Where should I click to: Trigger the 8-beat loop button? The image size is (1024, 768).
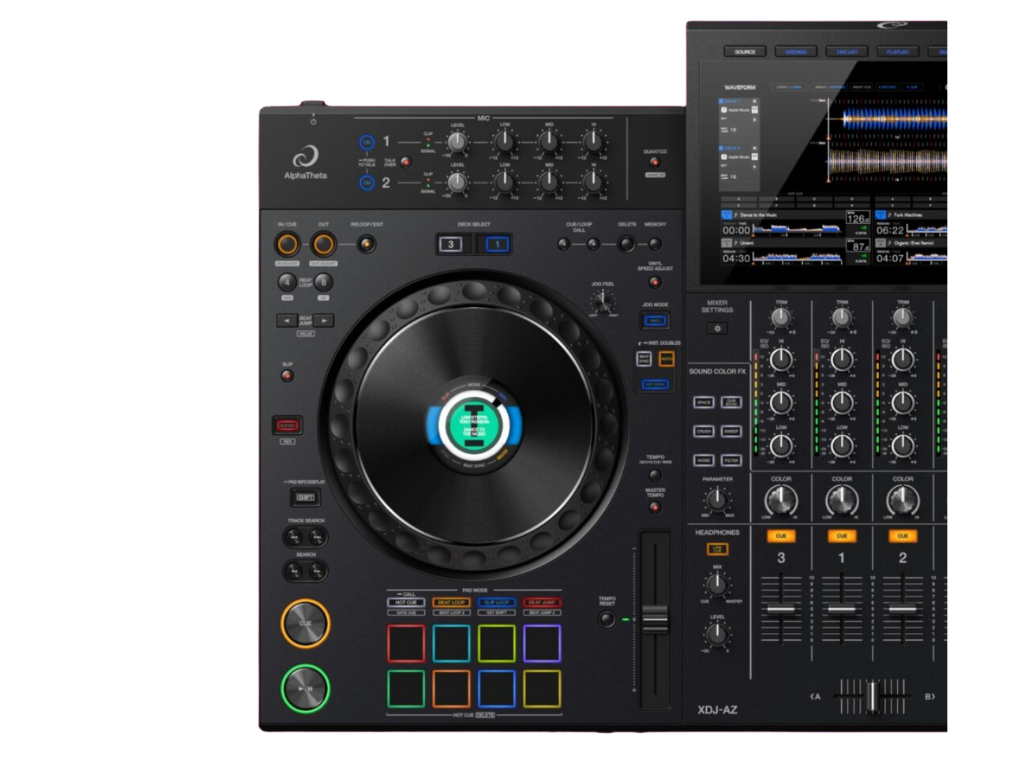point(323,282)
